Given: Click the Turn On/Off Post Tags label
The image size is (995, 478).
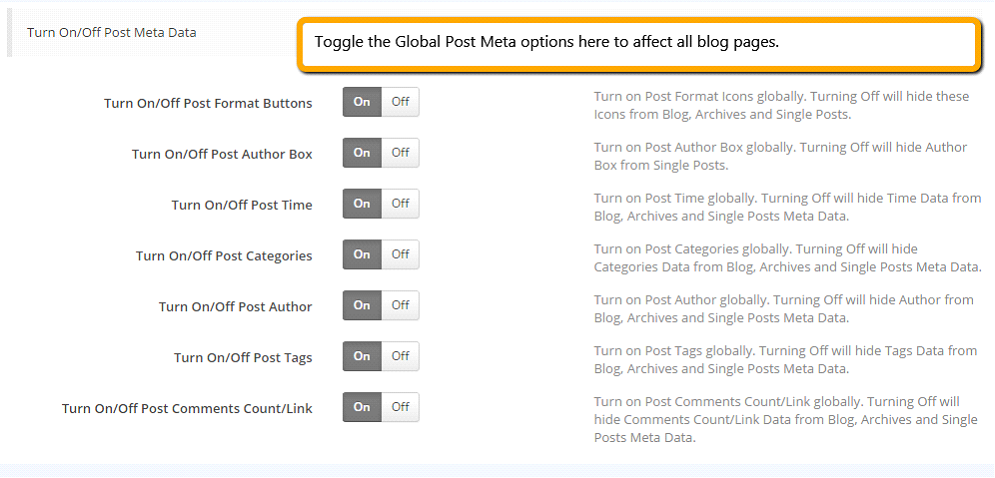Looking at the screenshot, I should 243,357.
